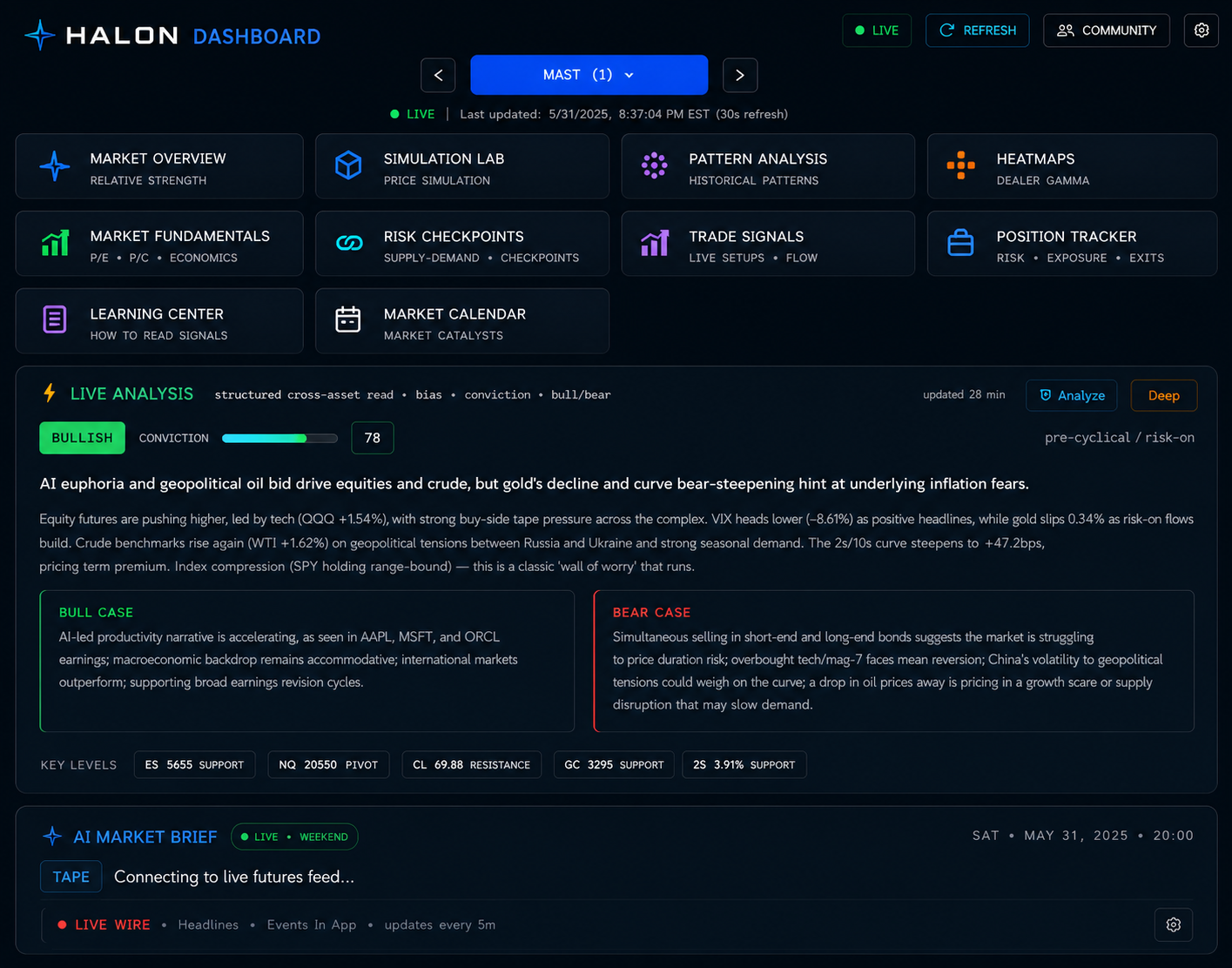Click the Deep analysis button
The image size is (1232, 968).
[x=1163, y=395]
